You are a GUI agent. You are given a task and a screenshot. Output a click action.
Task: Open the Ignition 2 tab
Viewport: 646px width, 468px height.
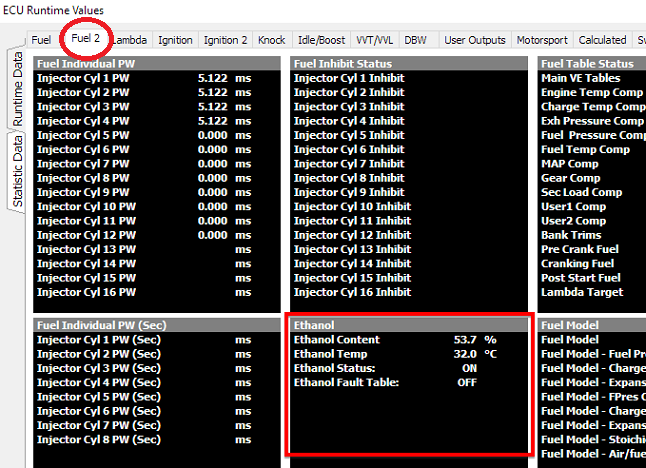[225, 40]
